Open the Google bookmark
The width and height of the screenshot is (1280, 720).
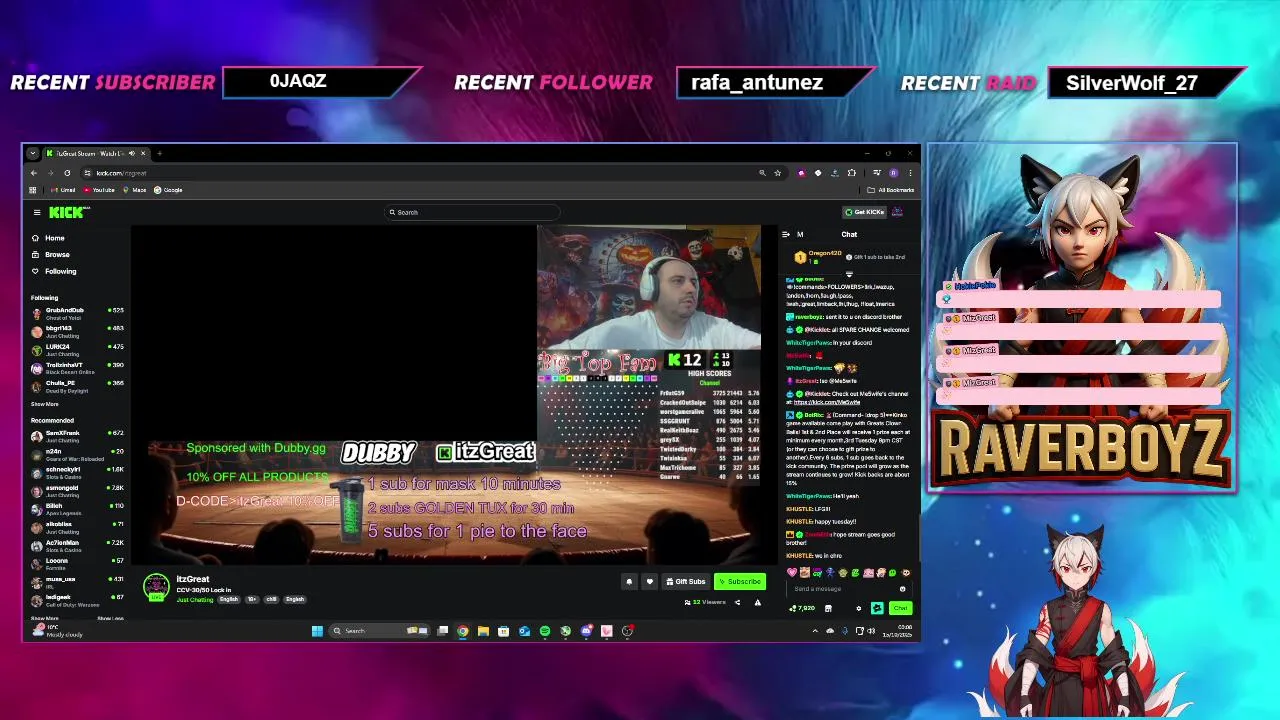tap(168, 190)
